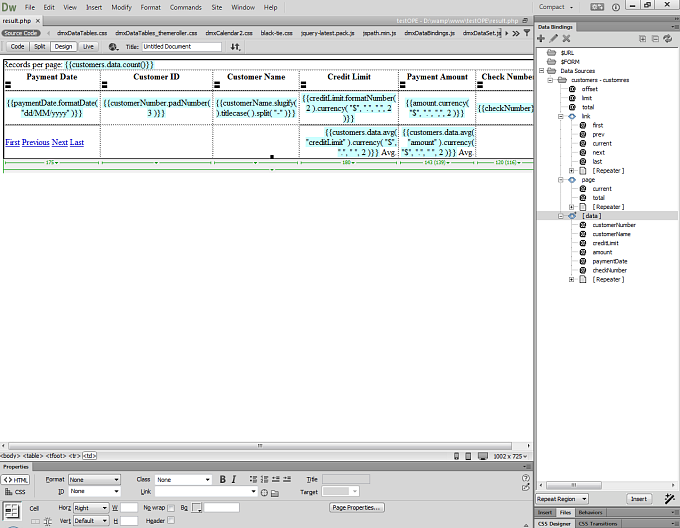Screen dimensions: 680x528
Task: Switch to Code view
Action: pyautogui.click(x=17, y=47)
